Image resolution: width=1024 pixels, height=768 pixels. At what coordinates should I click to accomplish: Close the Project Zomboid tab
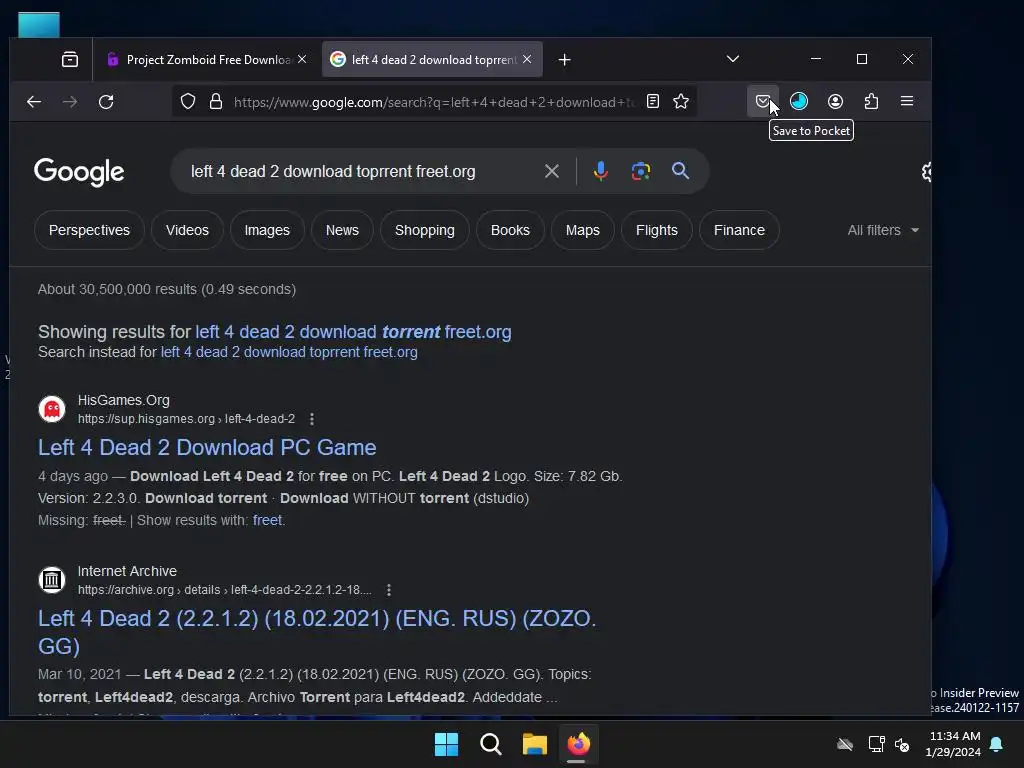(x=302, y=59)
